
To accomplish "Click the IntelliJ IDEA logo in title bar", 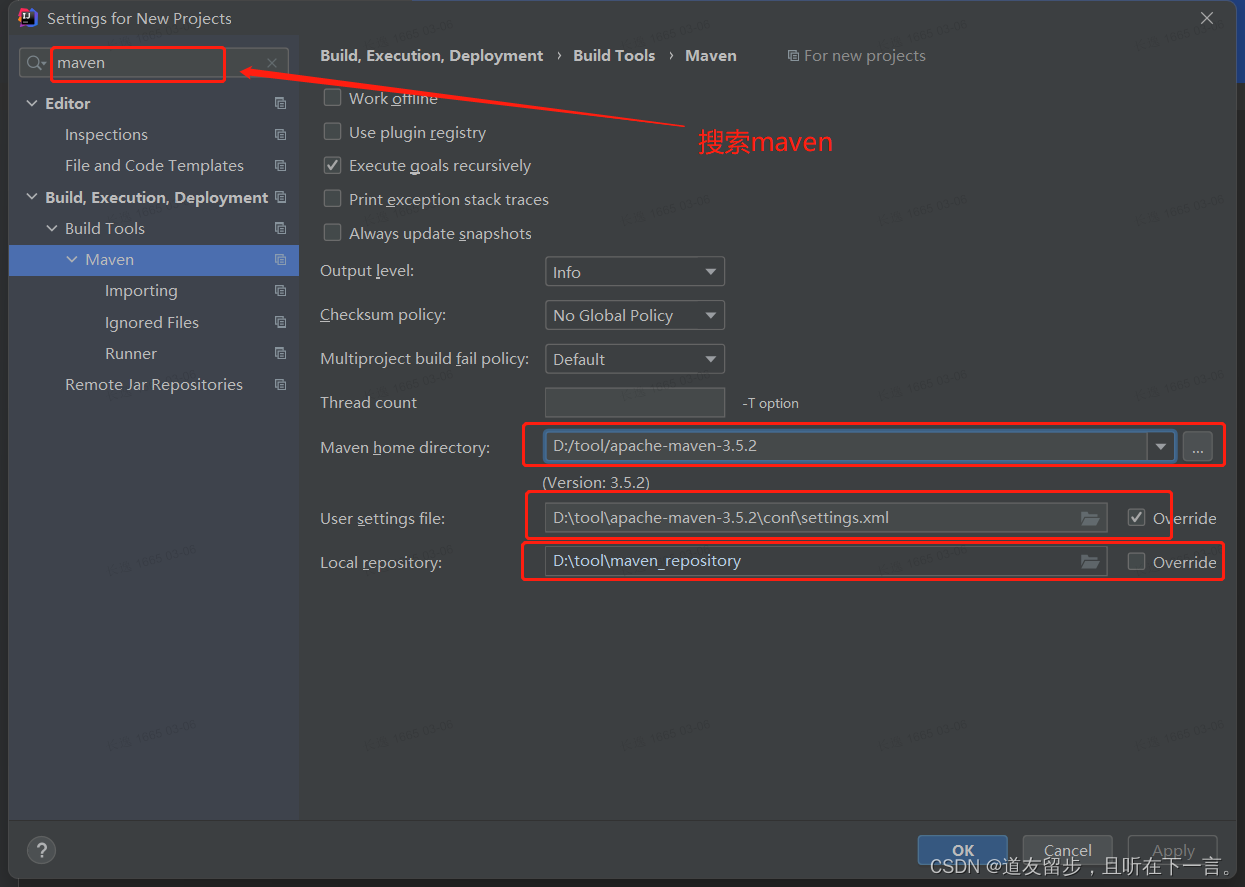I will [27, 17].
